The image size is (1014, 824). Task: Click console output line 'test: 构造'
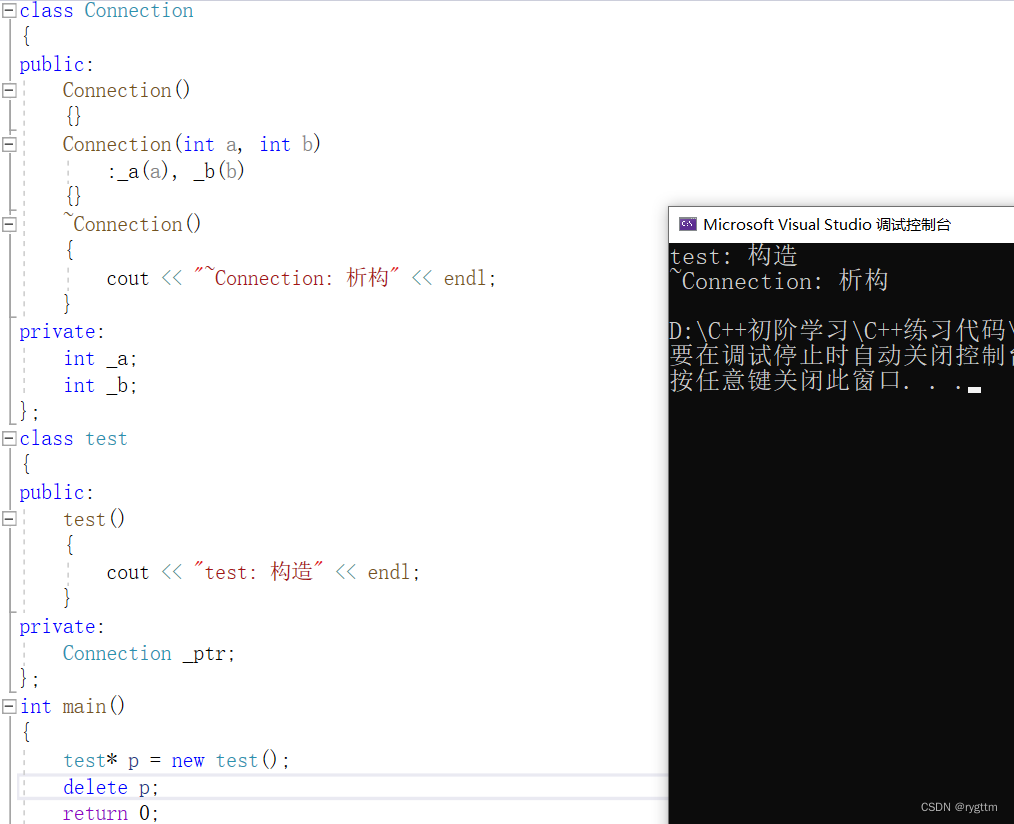pos(733,256)
